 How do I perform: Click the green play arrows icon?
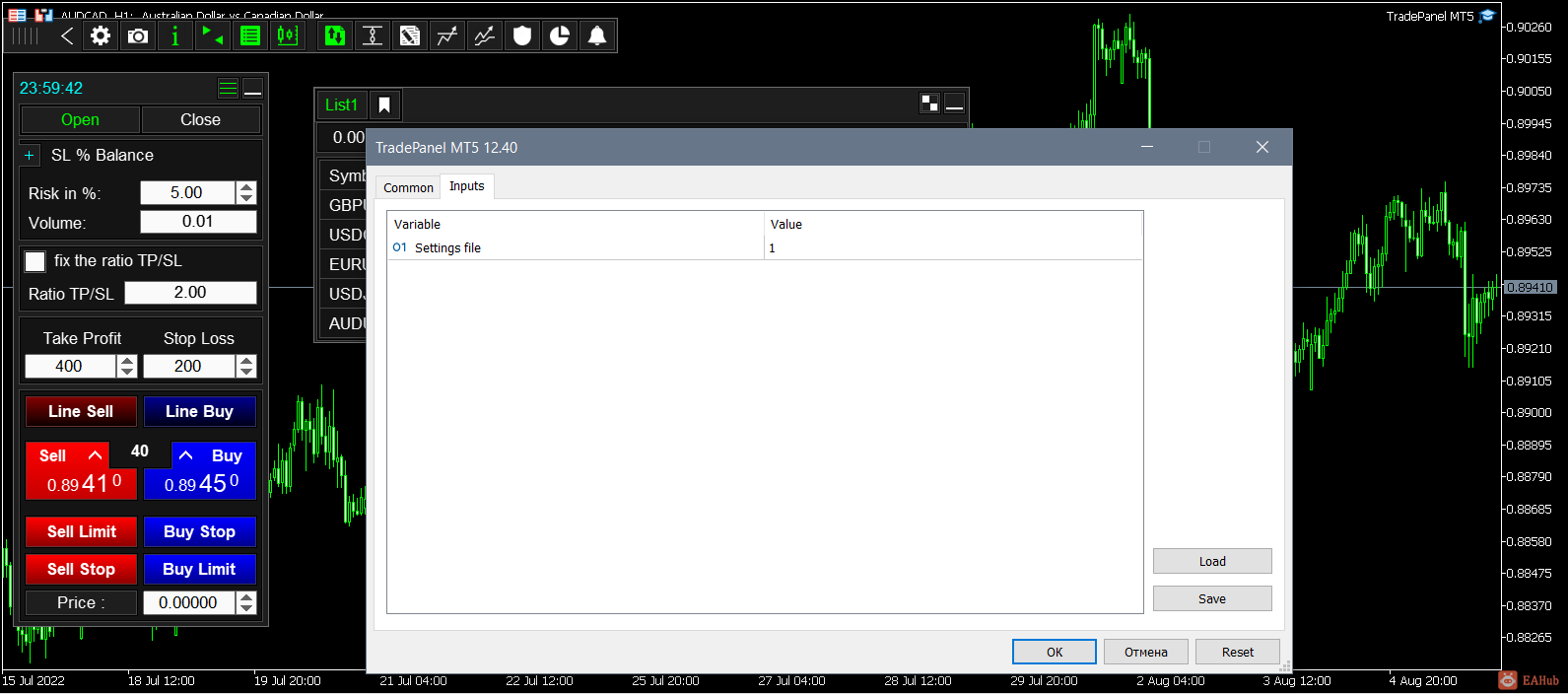213,36
